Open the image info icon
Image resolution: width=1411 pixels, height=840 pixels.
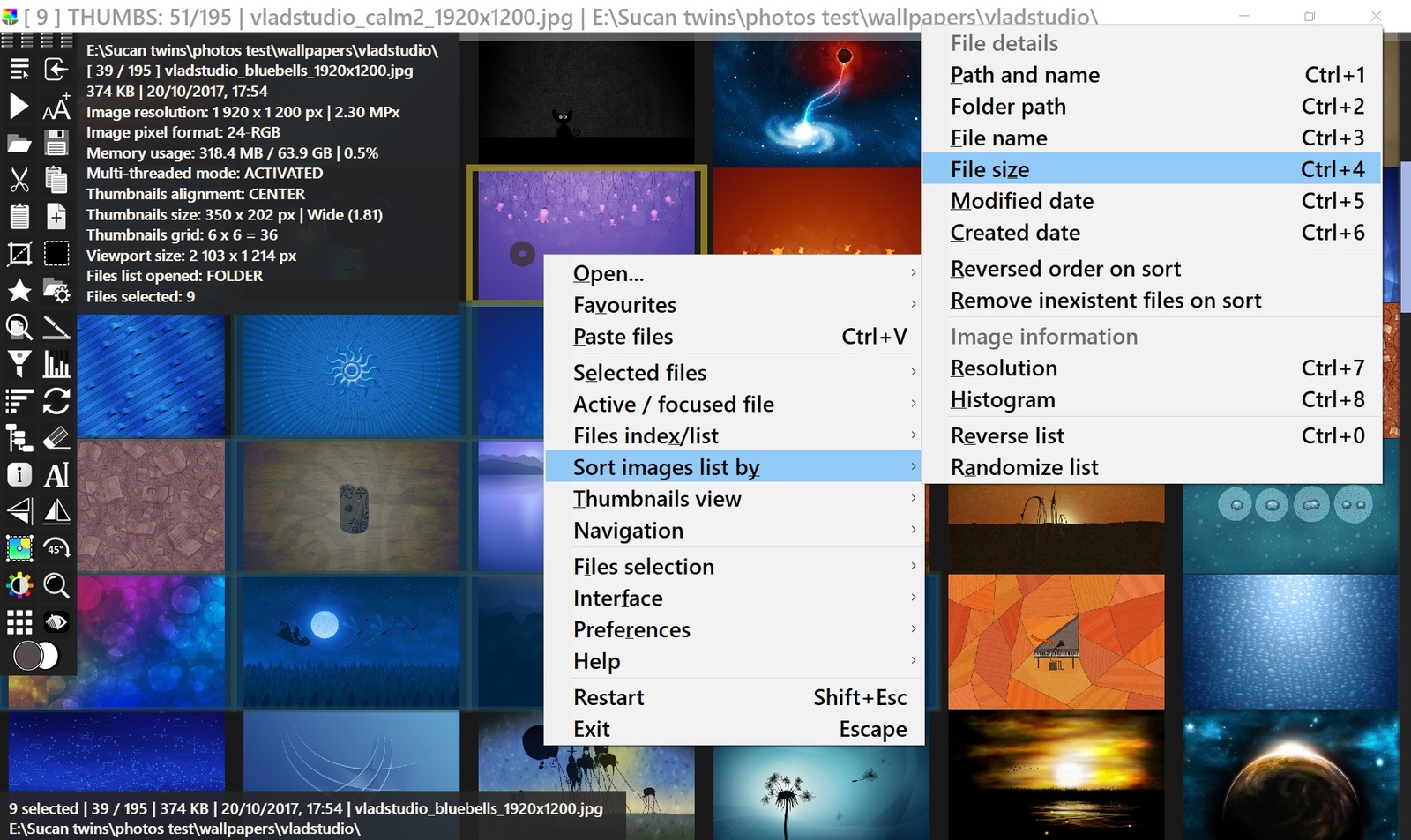point(18,474)
